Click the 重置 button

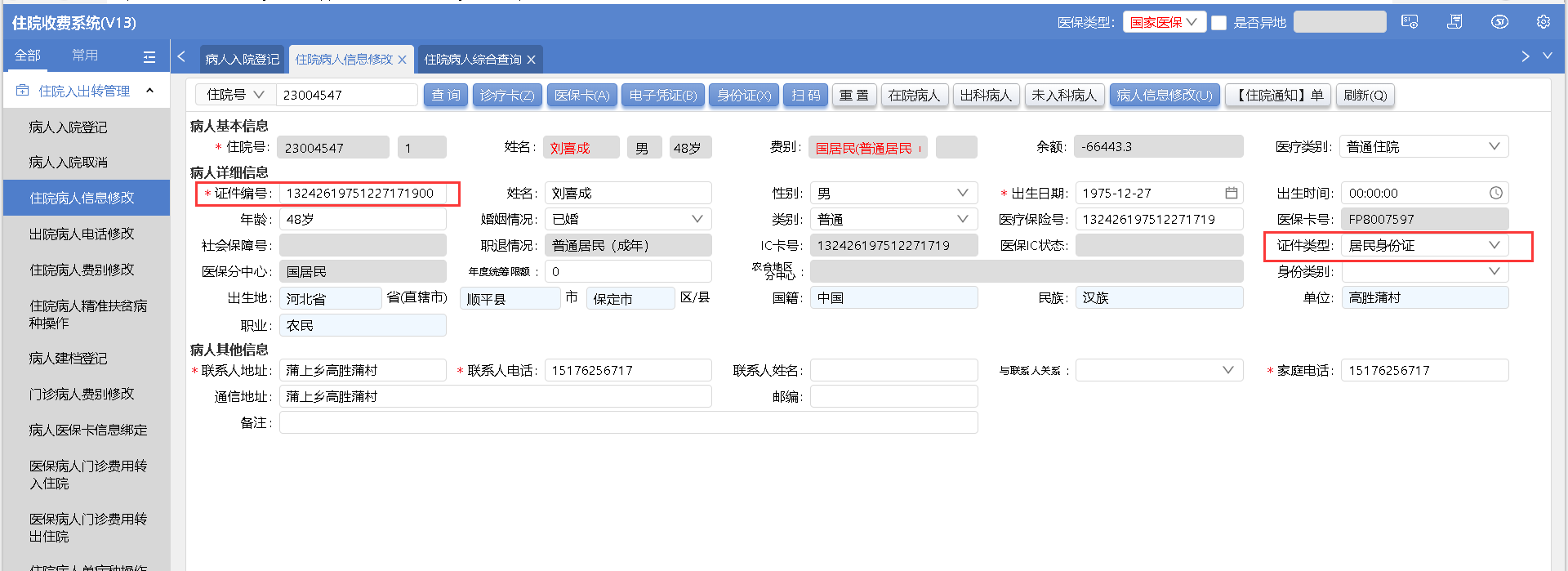(x=854, y=96)
